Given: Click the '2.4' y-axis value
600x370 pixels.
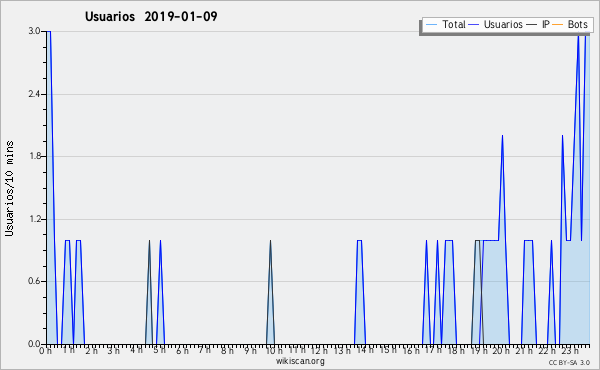Looking at the screenshot, I should tap(34, 94).
